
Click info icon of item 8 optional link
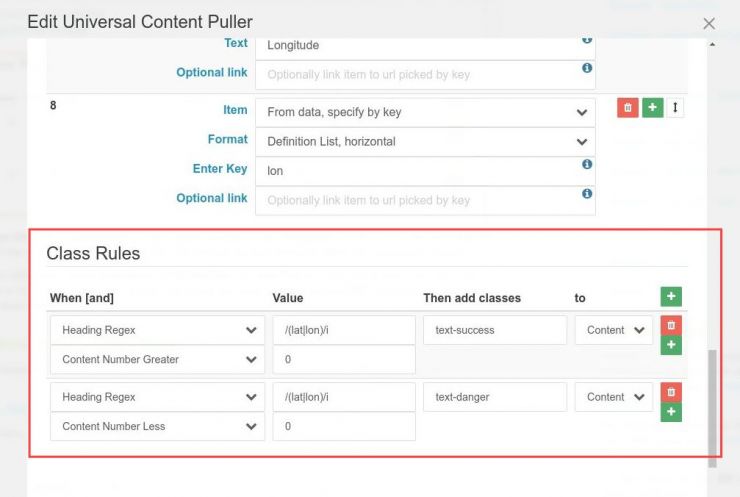[x=587, y=194]
